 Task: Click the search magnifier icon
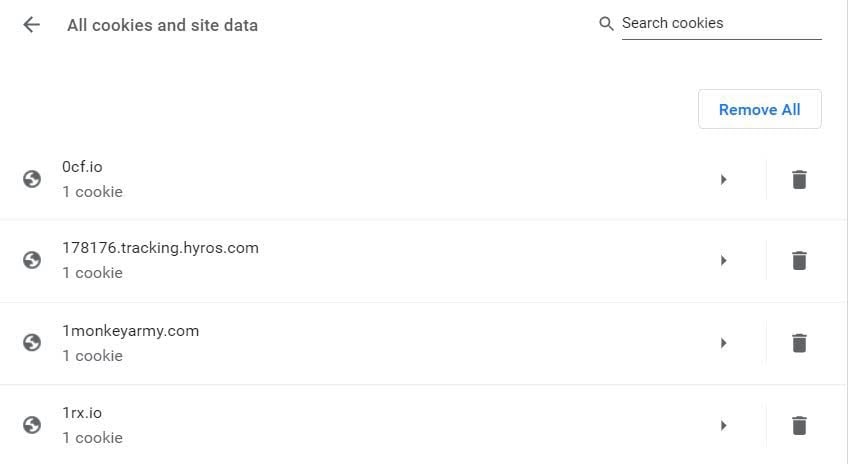pos(606,24)
